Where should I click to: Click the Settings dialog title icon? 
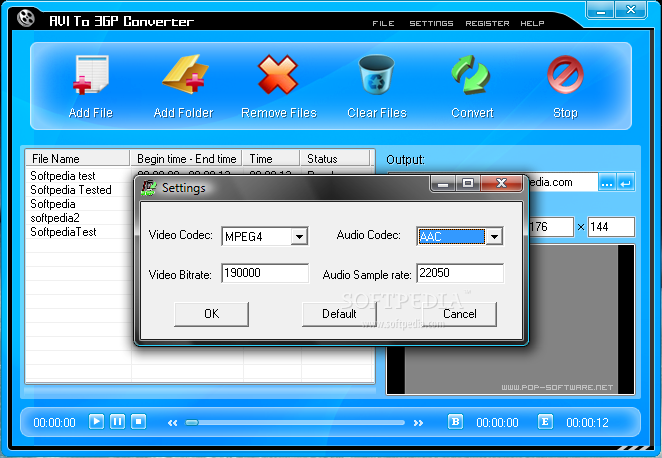[x=148, y=187]
